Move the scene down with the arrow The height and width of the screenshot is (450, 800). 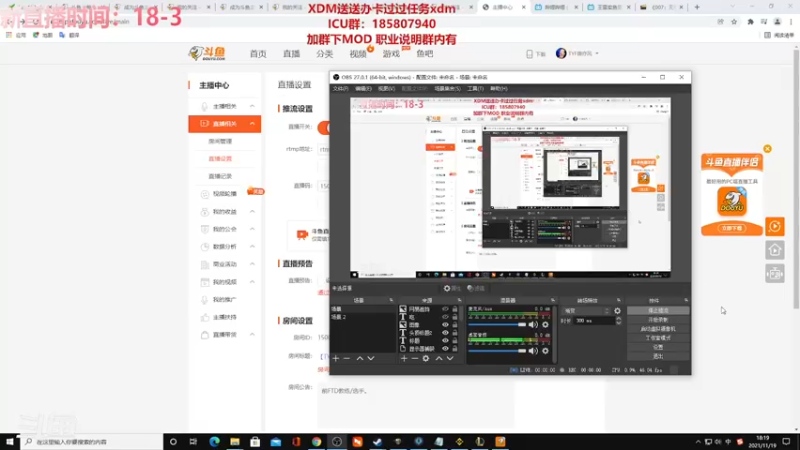click(371, 359)
